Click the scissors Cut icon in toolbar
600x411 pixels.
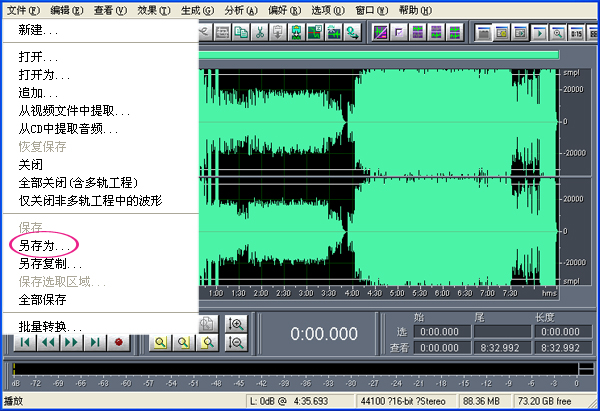[260, 33]
